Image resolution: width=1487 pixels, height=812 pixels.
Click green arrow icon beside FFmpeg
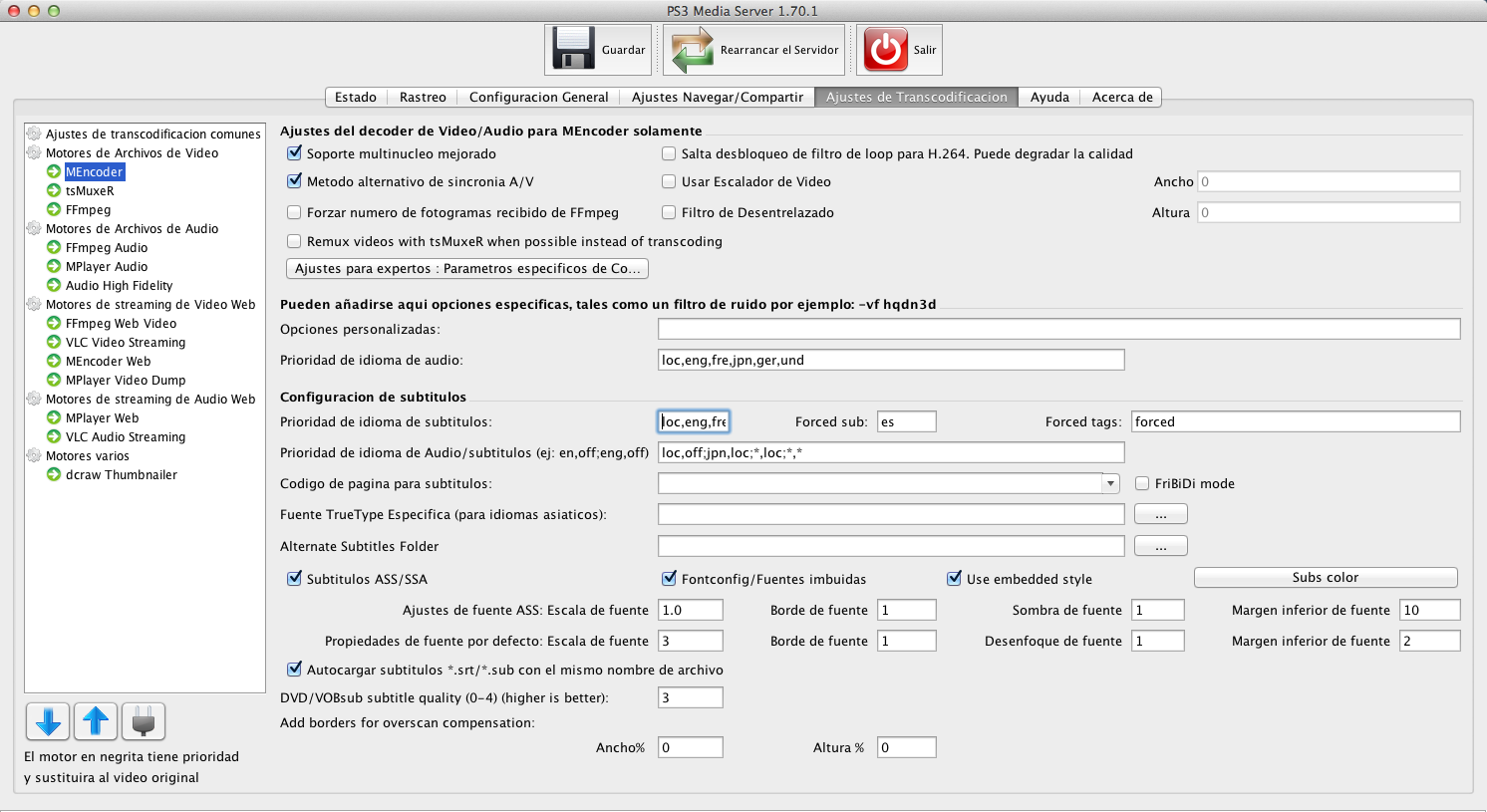[55, 209]
